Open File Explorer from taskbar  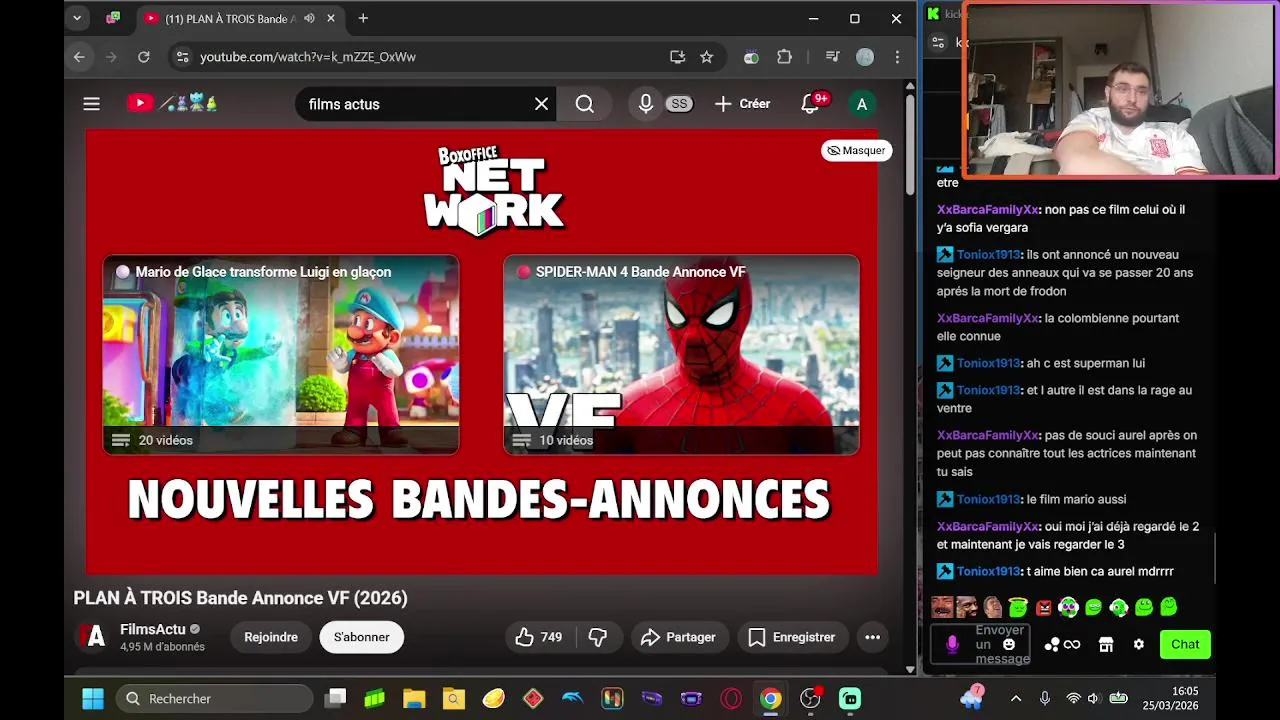pos(414,698)
